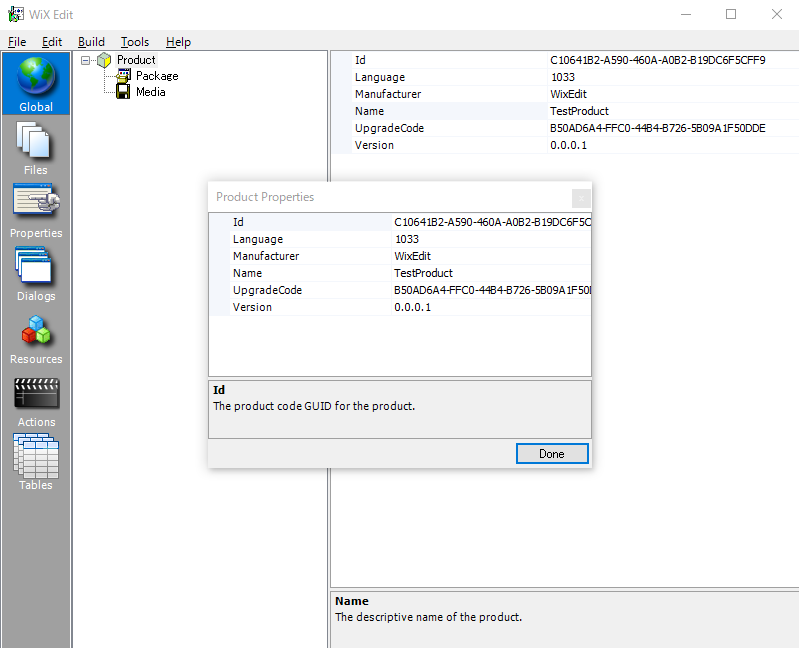799x648 pixels.
Task: Open the Tables grid icon
Action: (x=36, y=455)
